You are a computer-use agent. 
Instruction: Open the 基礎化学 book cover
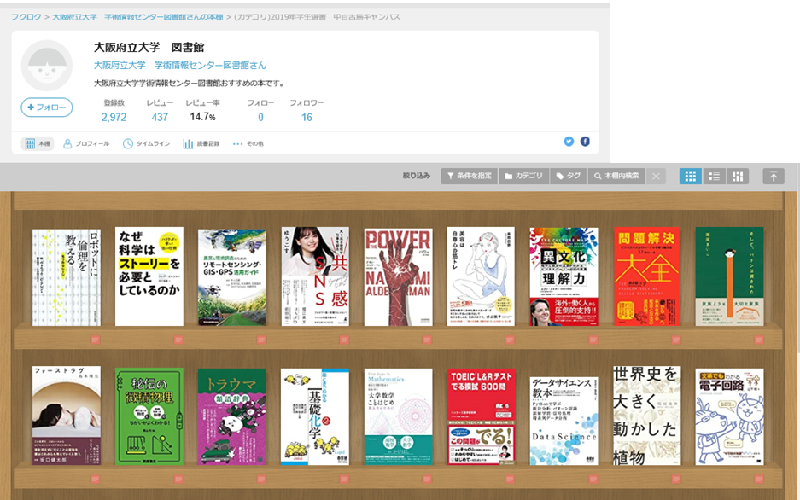315,417
